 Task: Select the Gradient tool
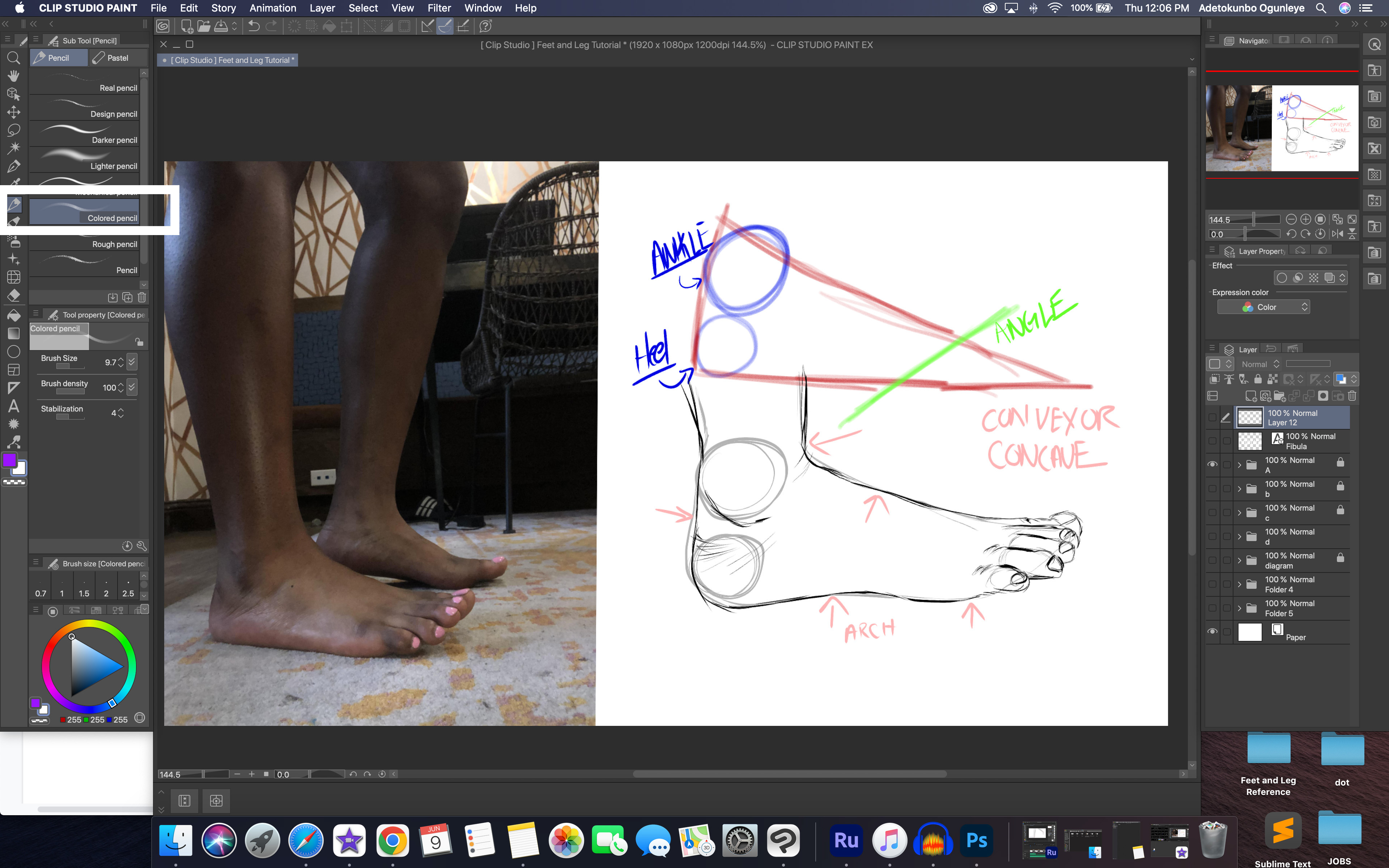coord(14,333)
